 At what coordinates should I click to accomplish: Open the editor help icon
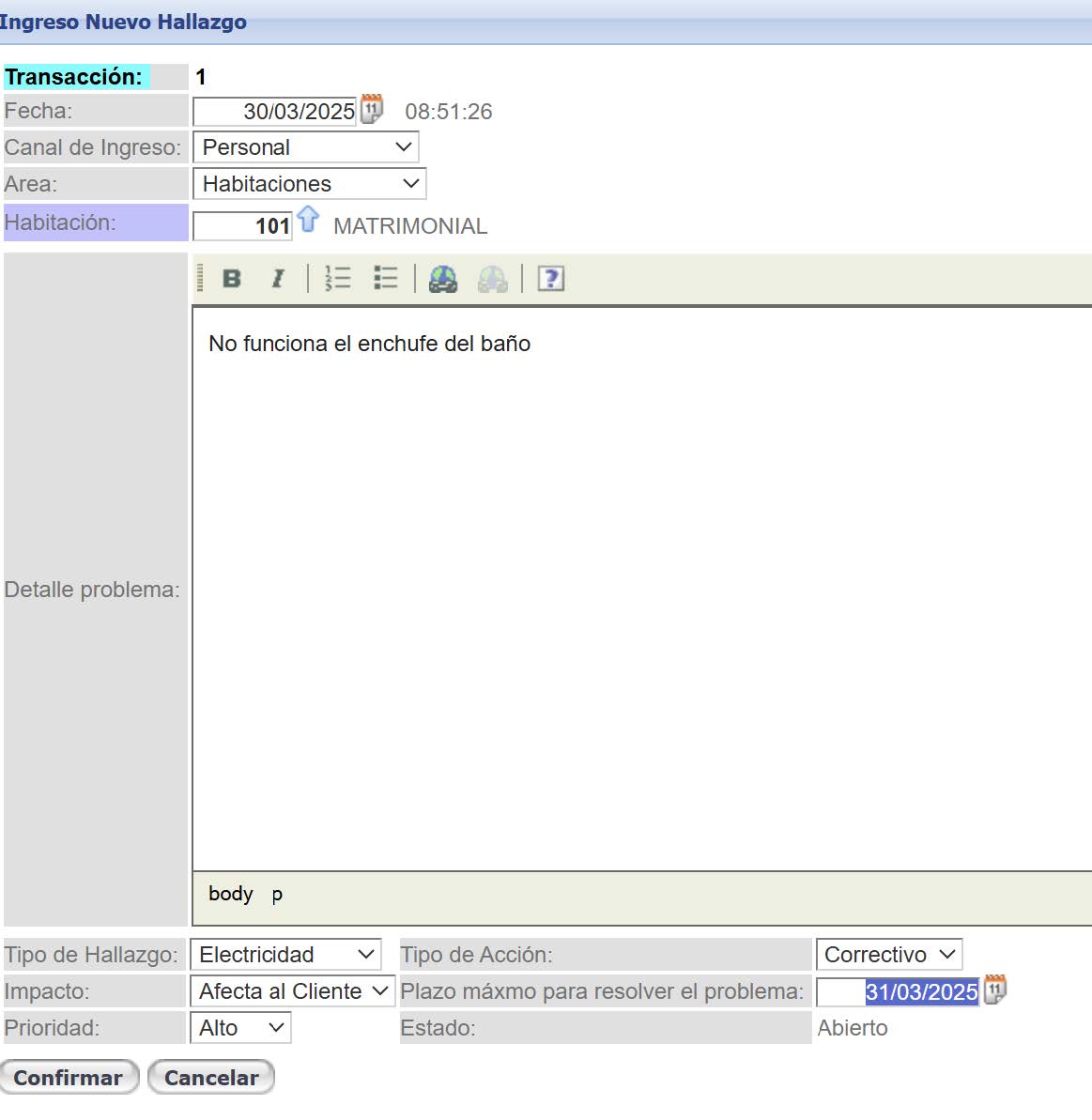550,279
